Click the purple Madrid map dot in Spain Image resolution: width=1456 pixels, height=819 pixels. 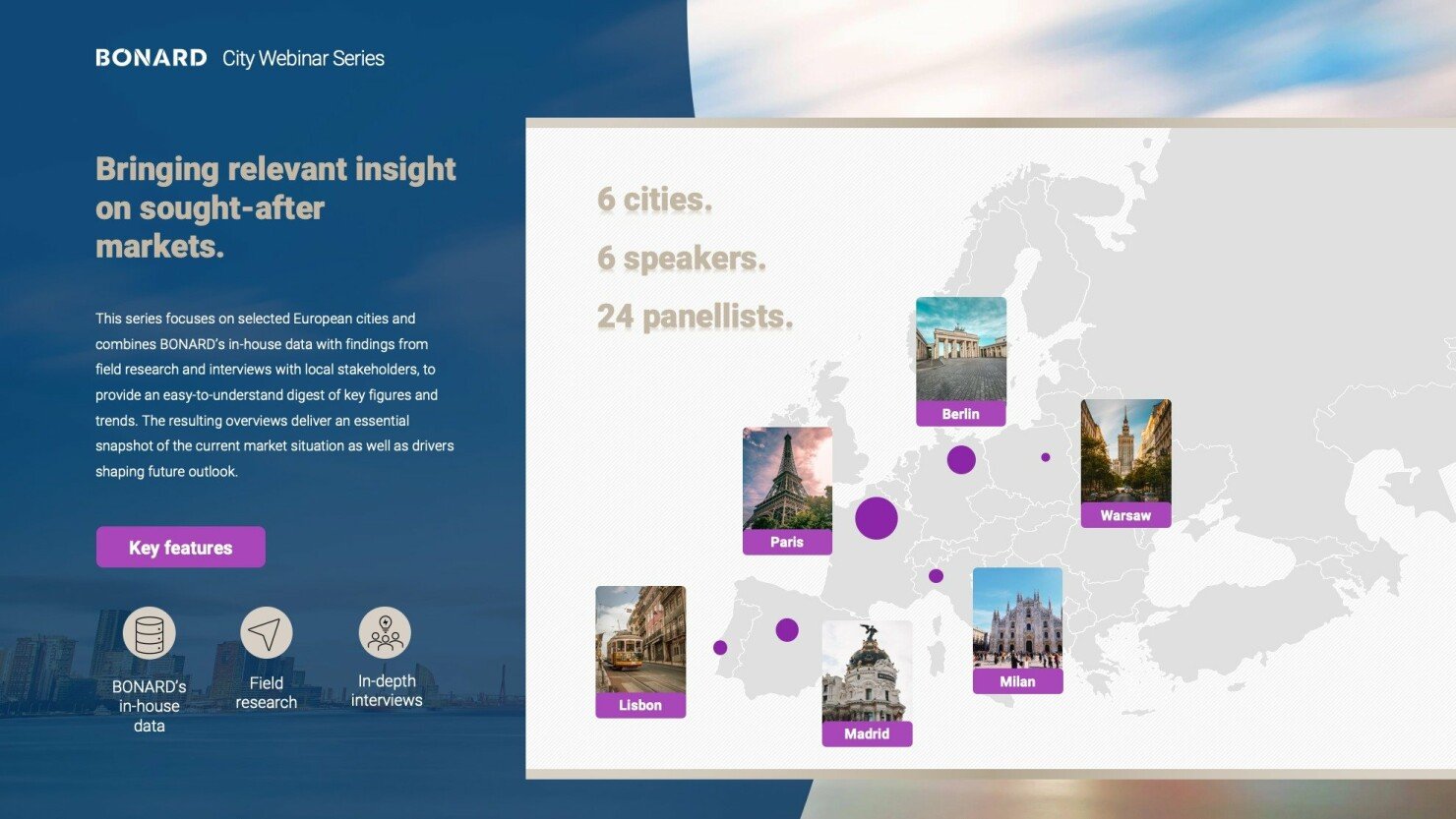787,629
